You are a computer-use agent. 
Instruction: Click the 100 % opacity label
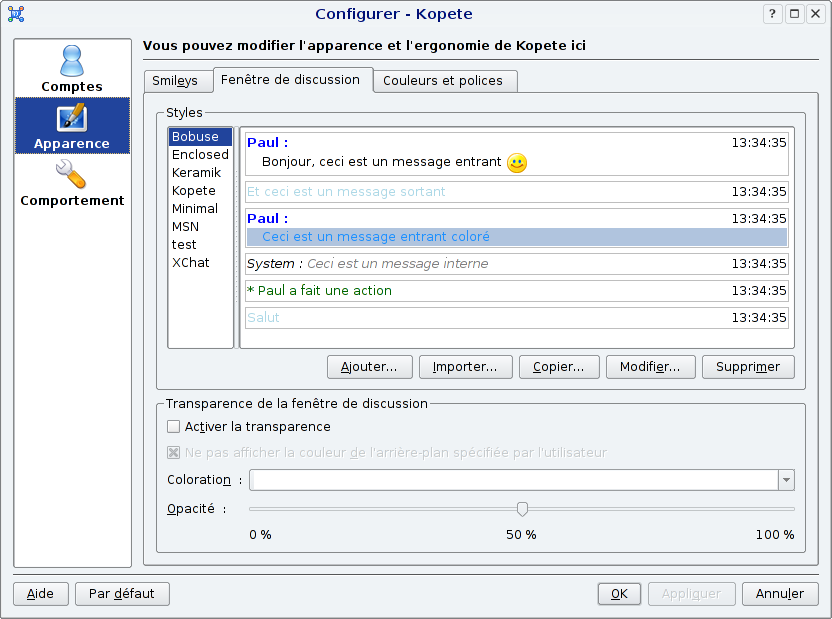pos(775,535)
